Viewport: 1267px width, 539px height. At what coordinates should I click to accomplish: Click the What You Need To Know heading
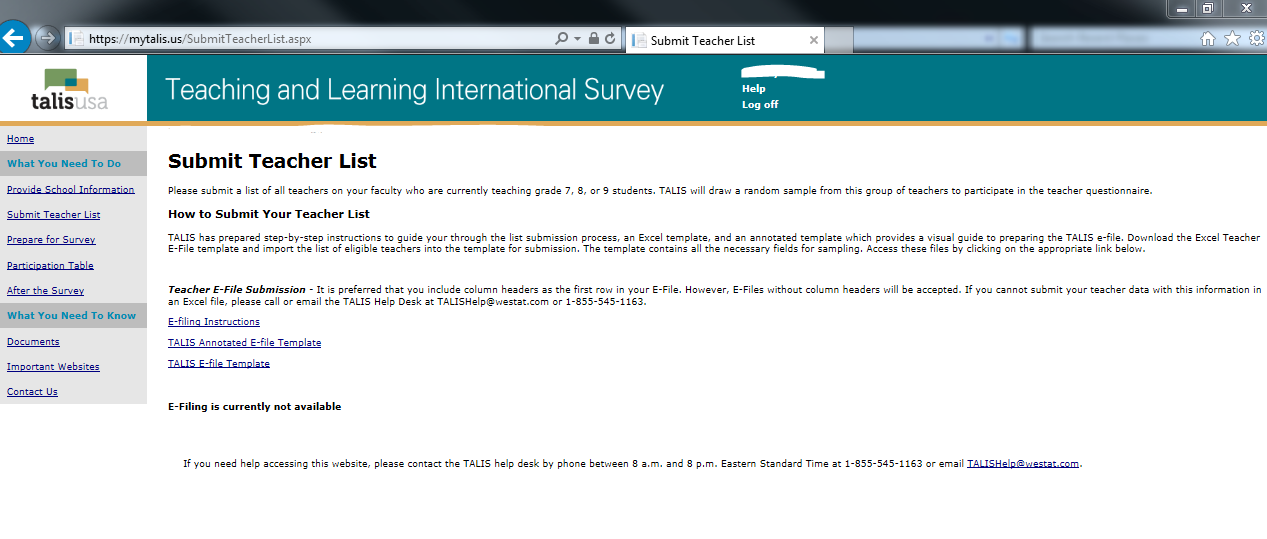click(71, 316)
